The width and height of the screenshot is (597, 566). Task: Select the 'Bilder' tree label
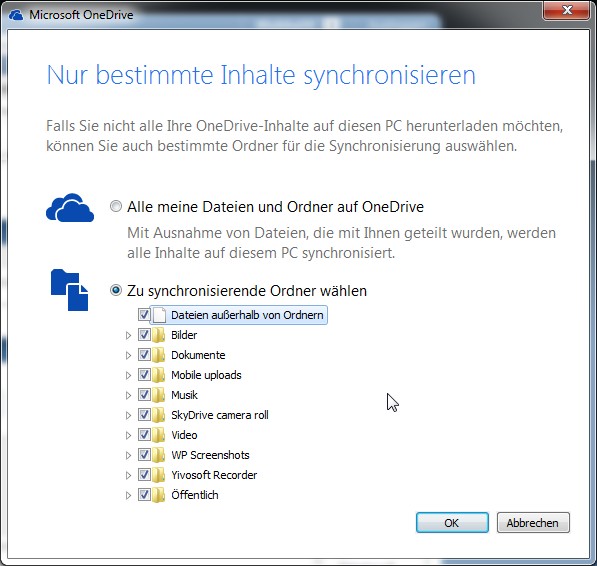[184, 335]
